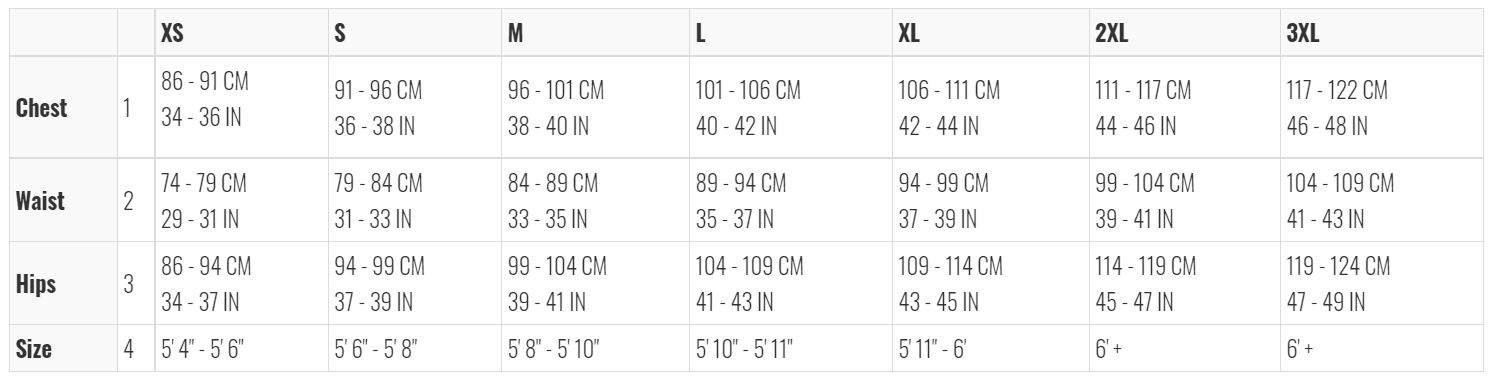Click the 2XL column header
The height and width of the screenshot is (384, 1499).
pos(1112,33)
